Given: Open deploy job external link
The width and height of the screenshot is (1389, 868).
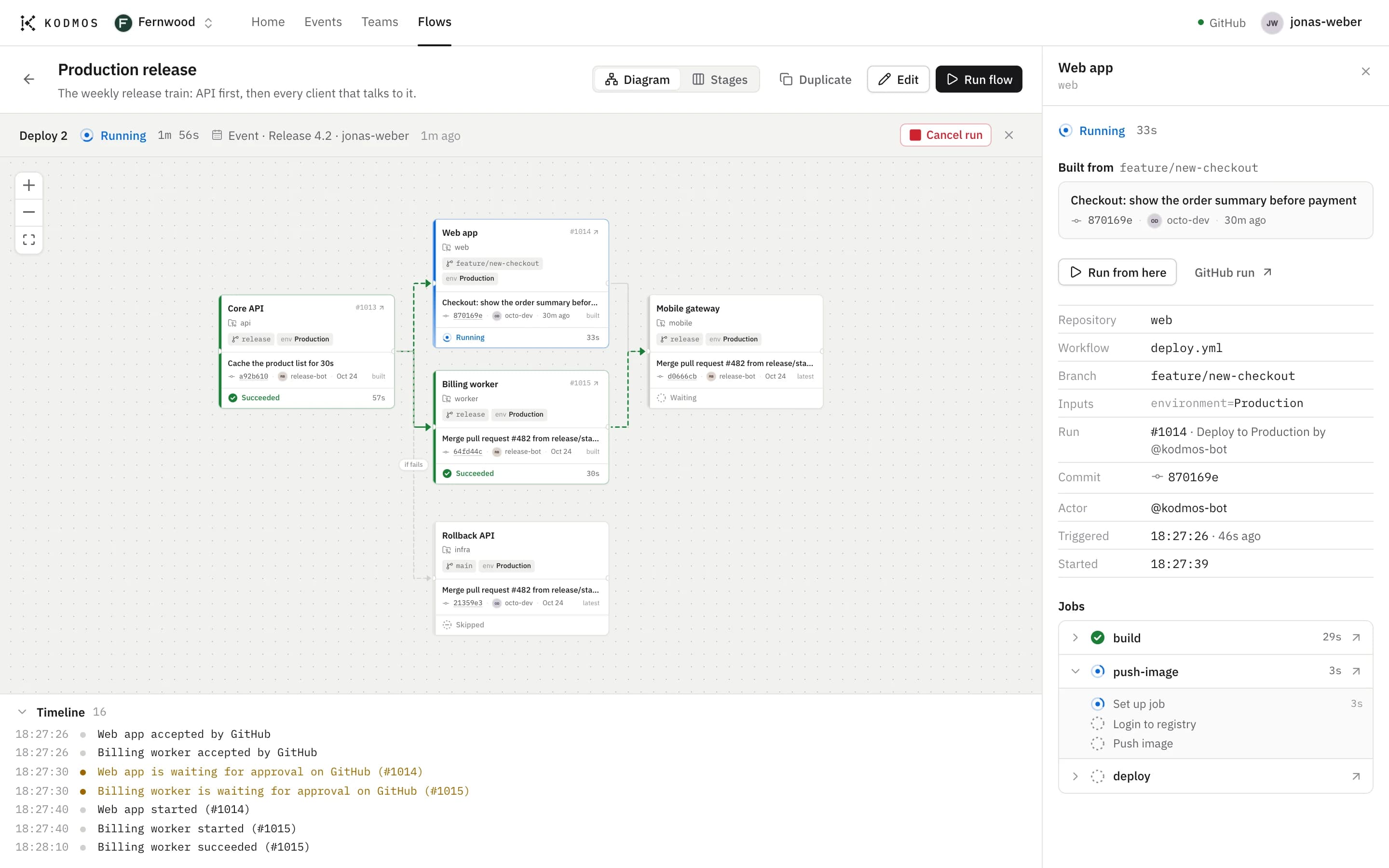Looking at the screenshot, I should pos(1356,776).
